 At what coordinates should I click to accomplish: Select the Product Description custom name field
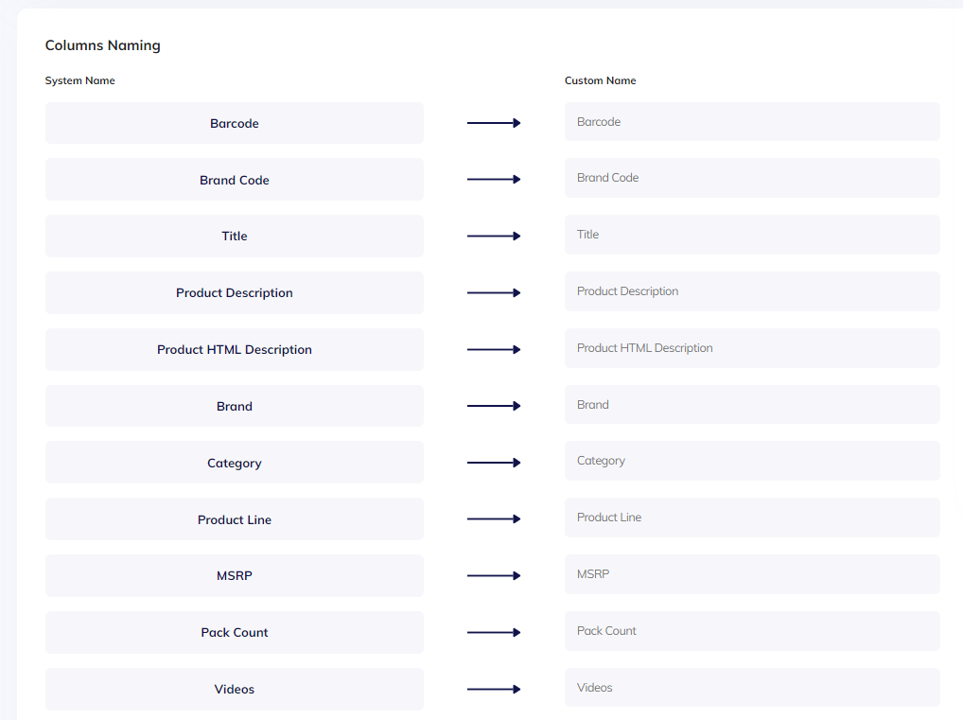coord(751,292)
